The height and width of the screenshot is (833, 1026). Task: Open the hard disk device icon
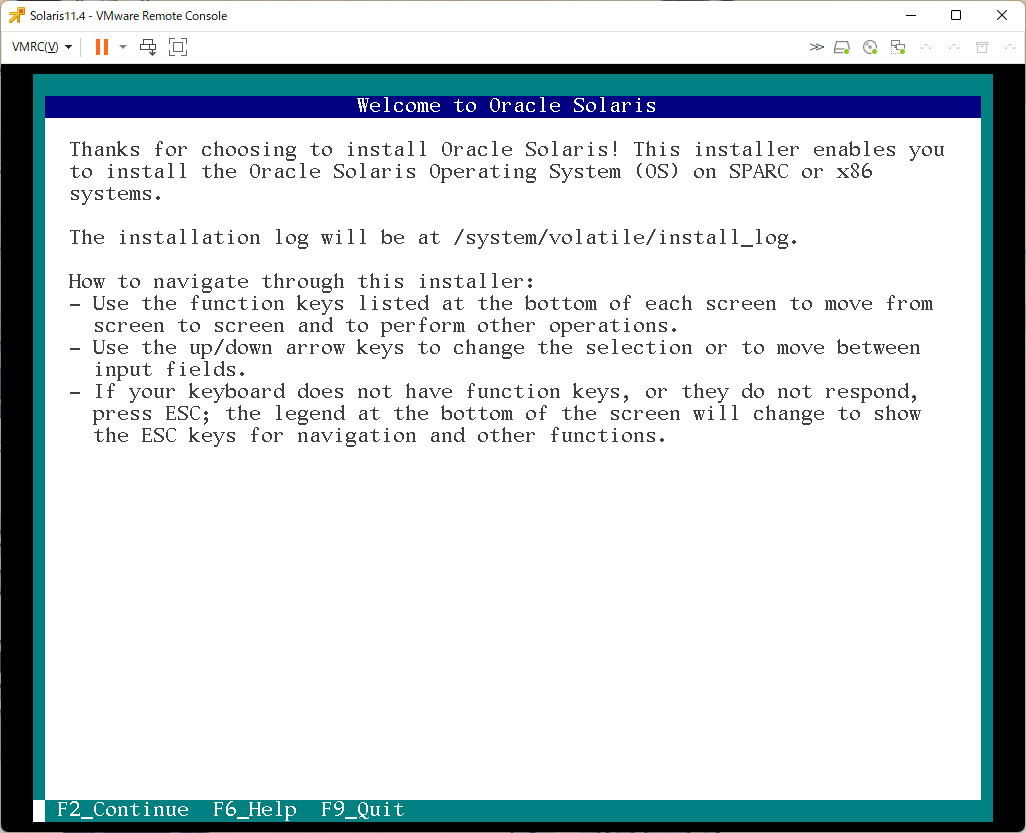click(842, 47)
